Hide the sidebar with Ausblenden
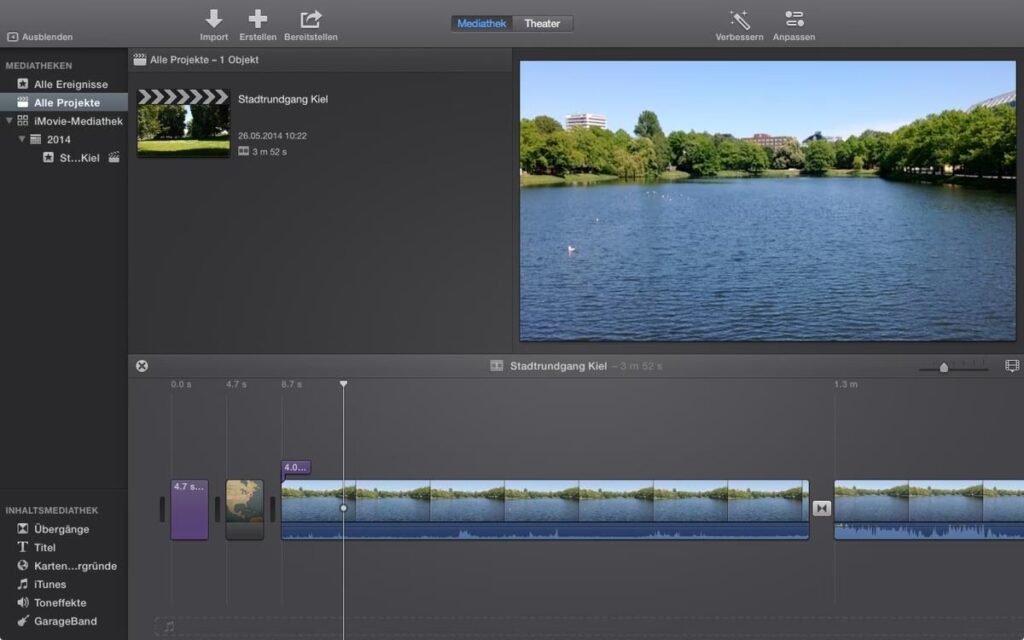Screen dimensions: 1024x640 (x=40, y=37)
